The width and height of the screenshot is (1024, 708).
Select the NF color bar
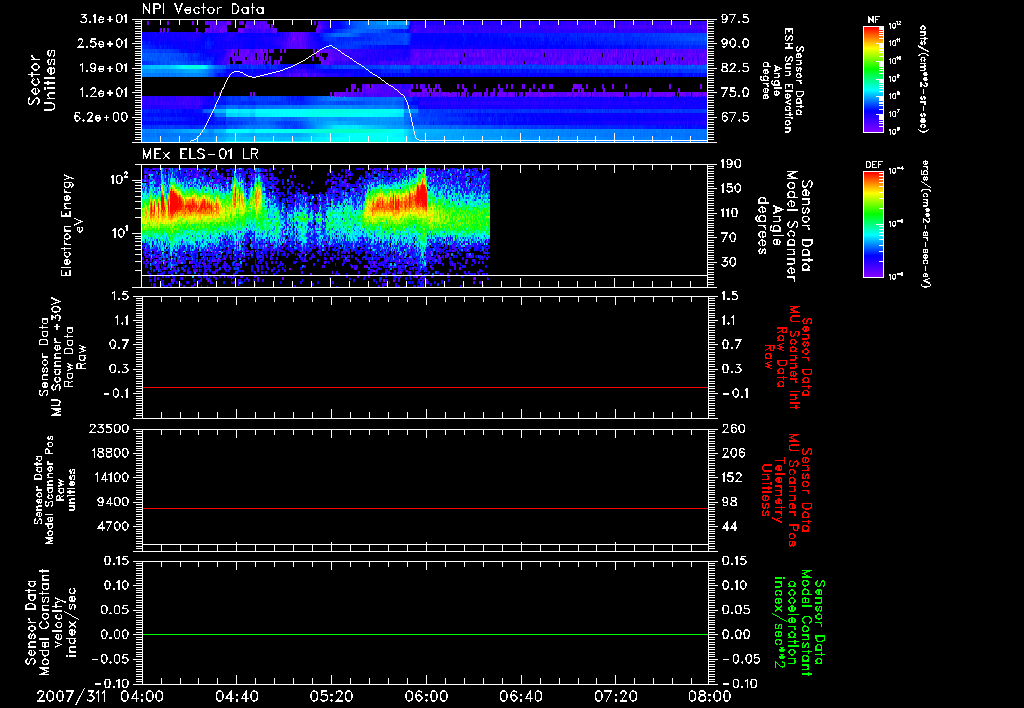[x=873, y=78]
